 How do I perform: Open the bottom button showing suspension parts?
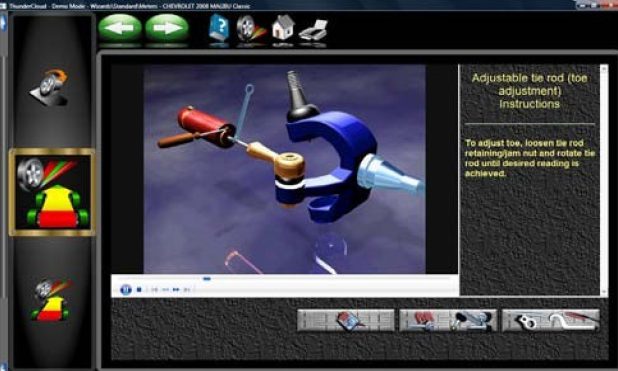coord(448,320)
